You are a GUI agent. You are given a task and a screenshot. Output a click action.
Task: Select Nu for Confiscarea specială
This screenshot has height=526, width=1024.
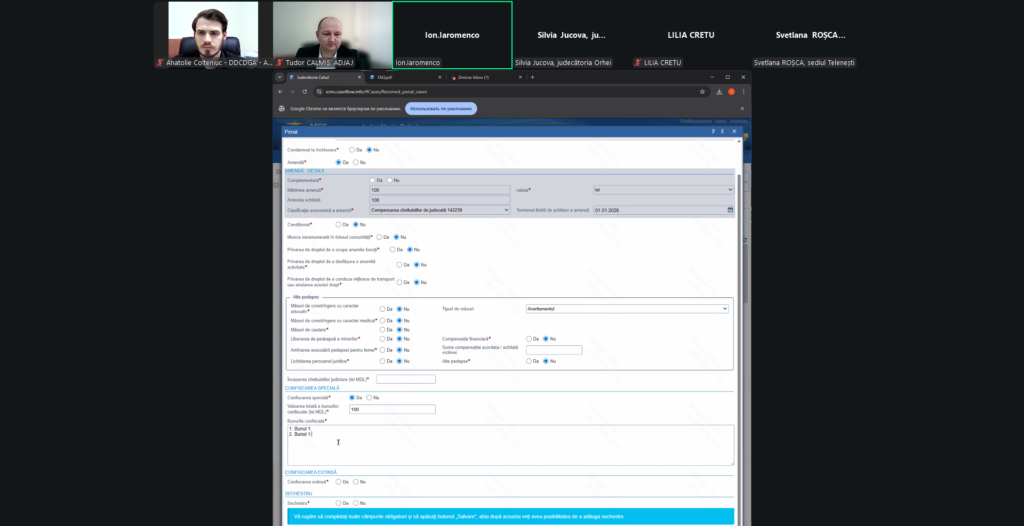(x=370, y=397)
